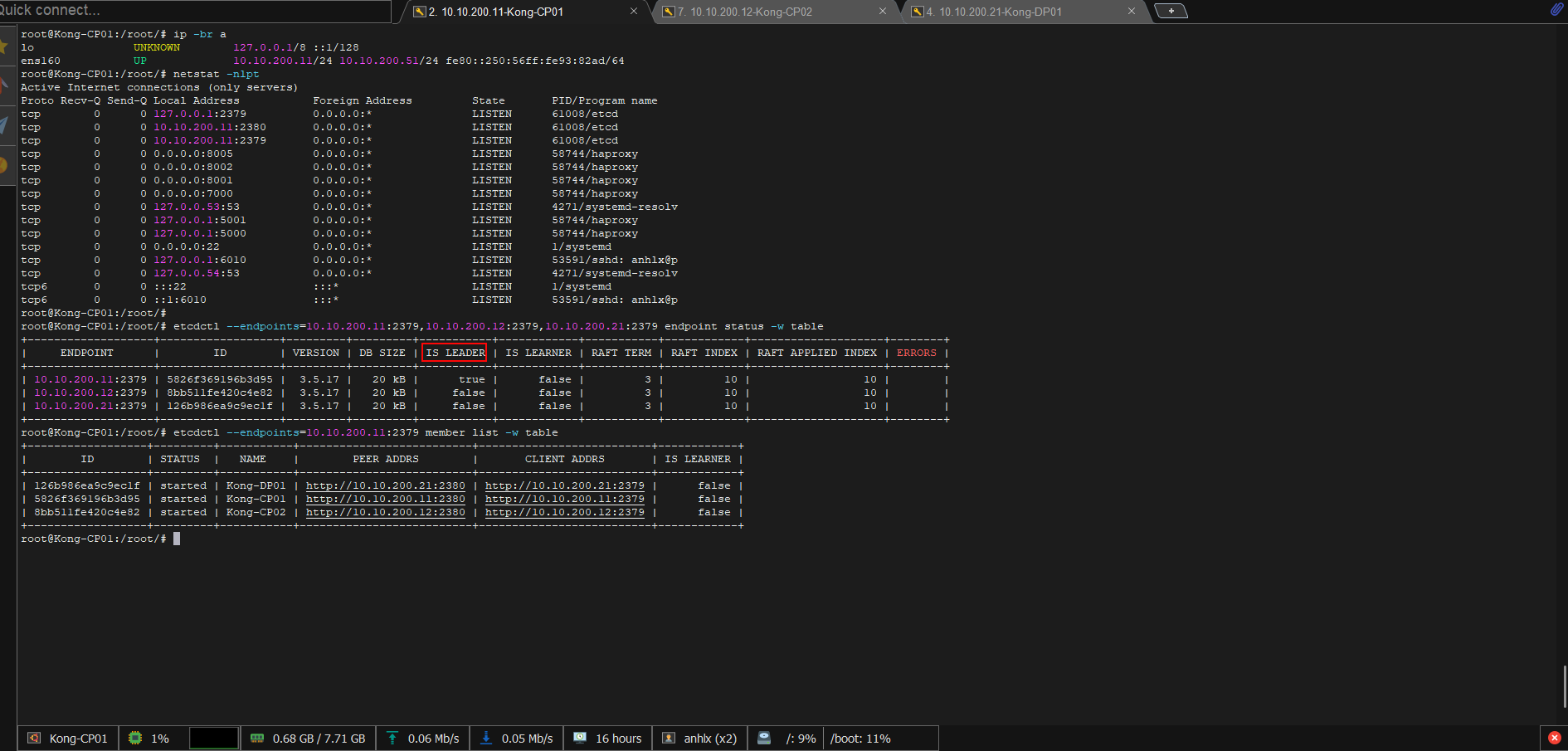Click the RAFT APPLIED INDEX column header
Screen dimensions: 1568x751
coord(817,353)
